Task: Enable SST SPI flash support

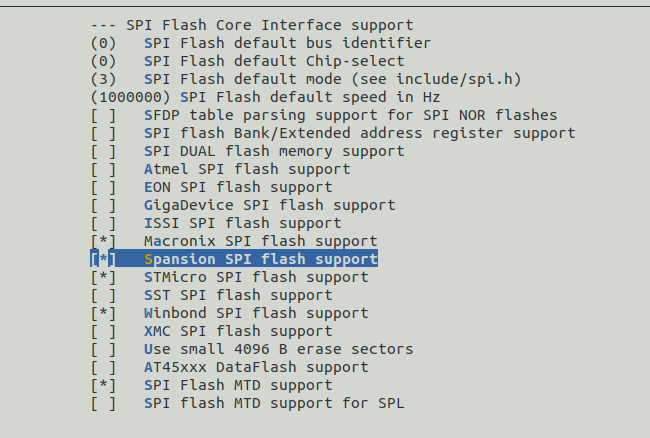Action: click(103, 295)
